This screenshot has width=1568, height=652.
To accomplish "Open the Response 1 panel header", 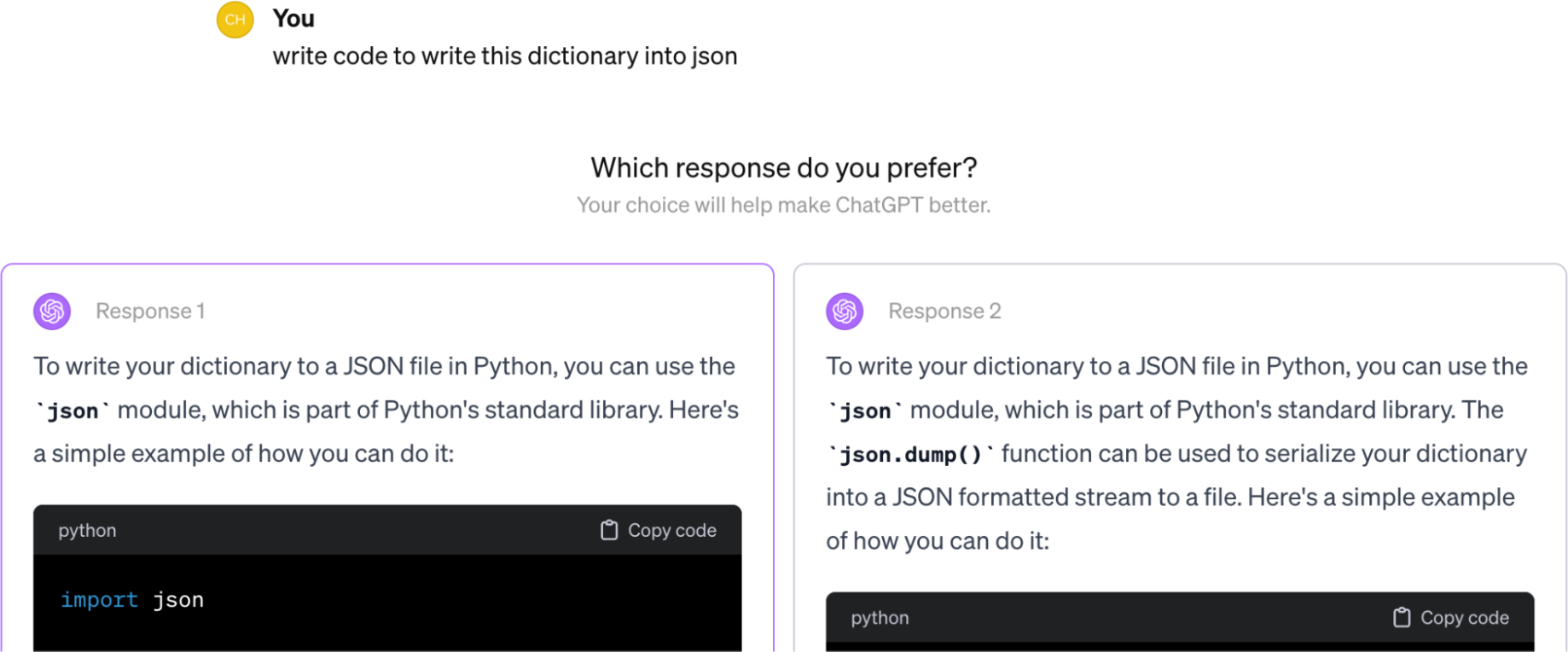I will (x=150, y=311).
